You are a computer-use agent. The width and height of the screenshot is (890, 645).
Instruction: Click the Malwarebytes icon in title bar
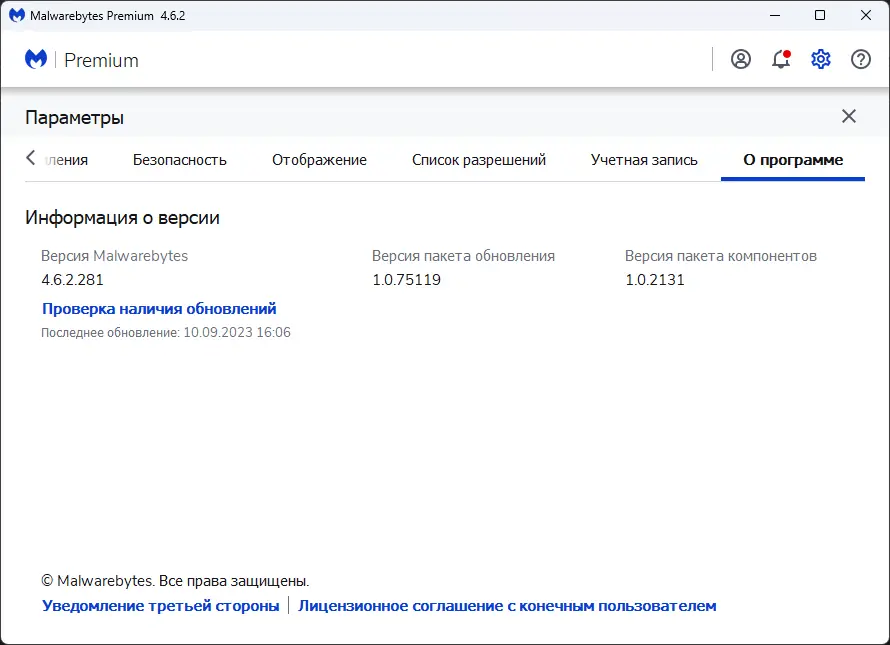click(17, 16)
